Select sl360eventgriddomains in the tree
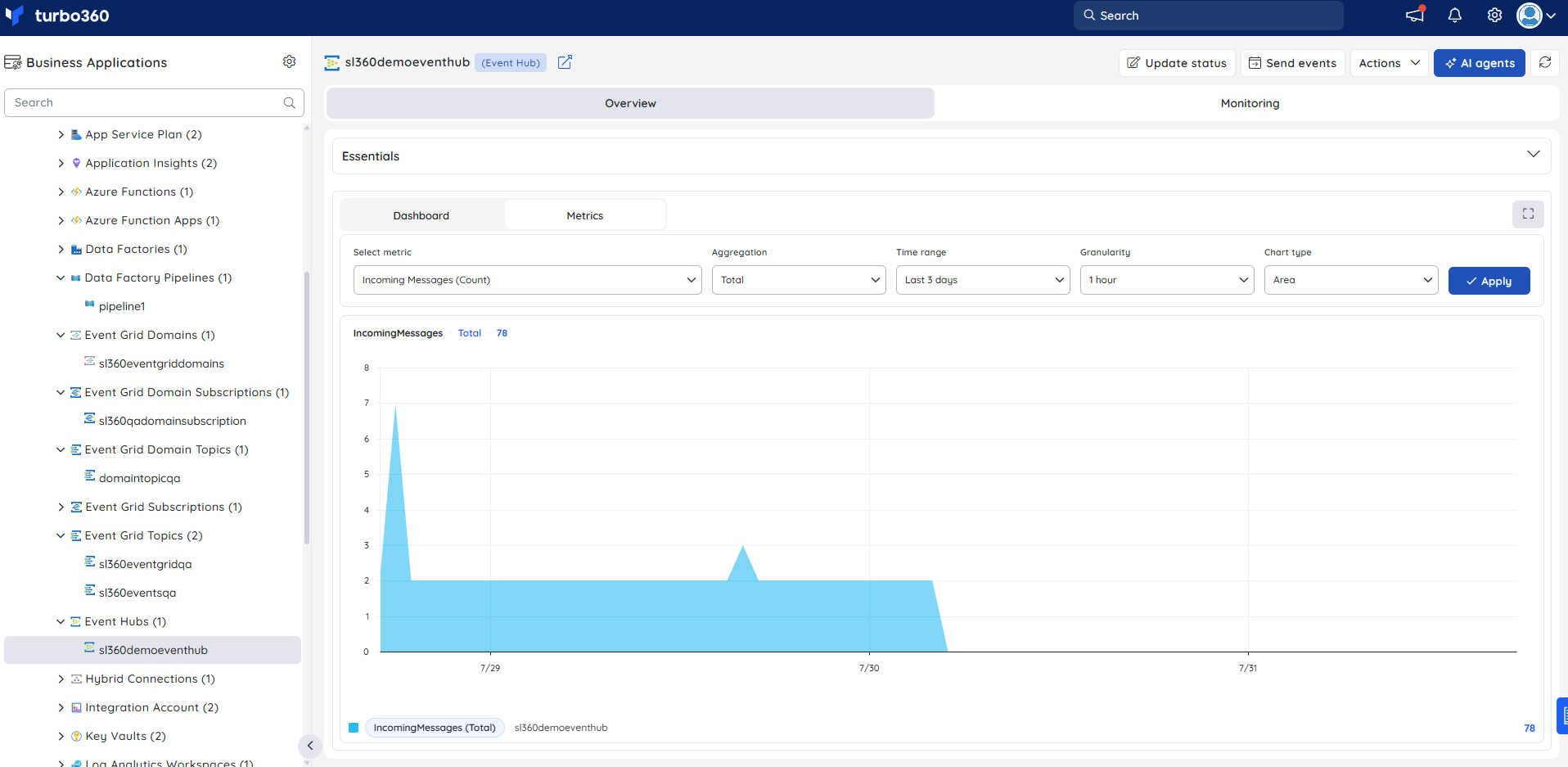This screenshot has width=1568, height=767. tap(161, 363)
